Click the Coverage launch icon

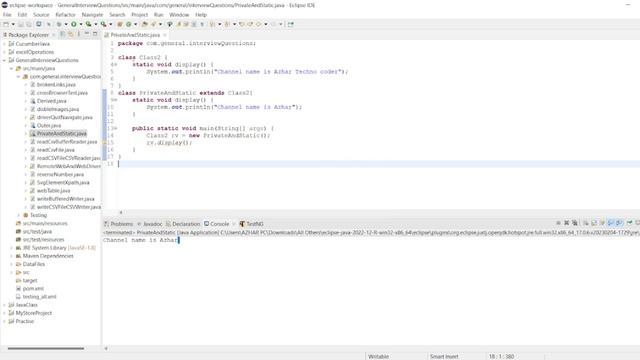tap(89, 24)
